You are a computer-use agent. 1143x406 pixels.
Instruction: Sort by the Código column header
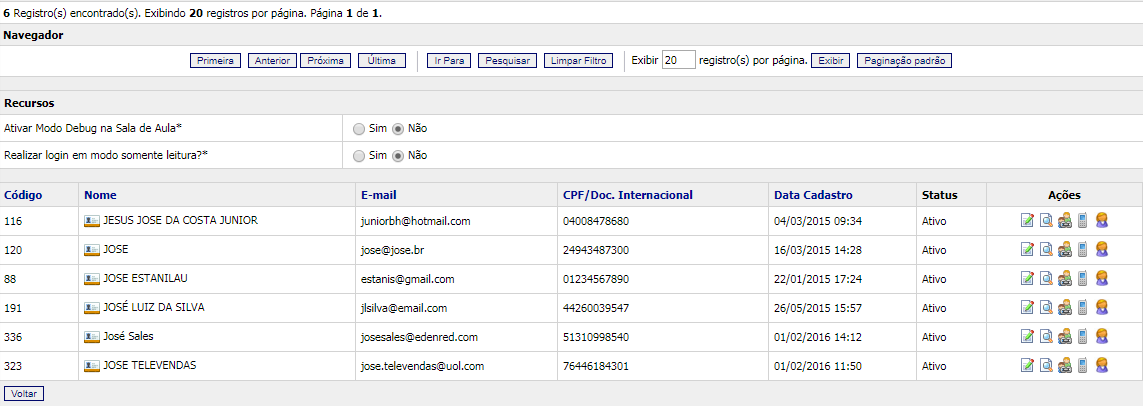pos(23,195)
